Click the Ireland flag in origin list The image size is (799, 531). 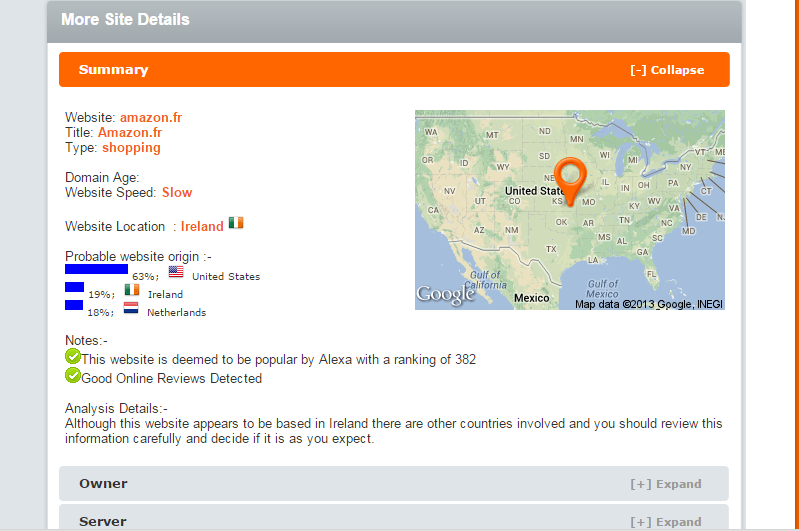click(132, 289)
